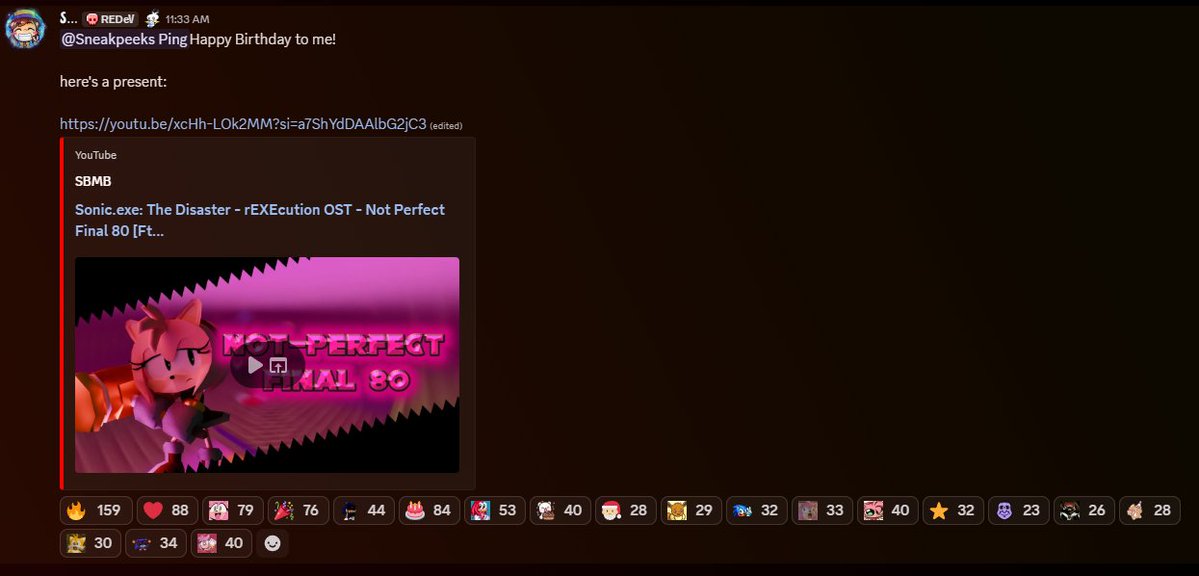Open embedded video in YouTube via popout icon
The width and height of the screenshot is (1199, 576).
pos(278,366)
